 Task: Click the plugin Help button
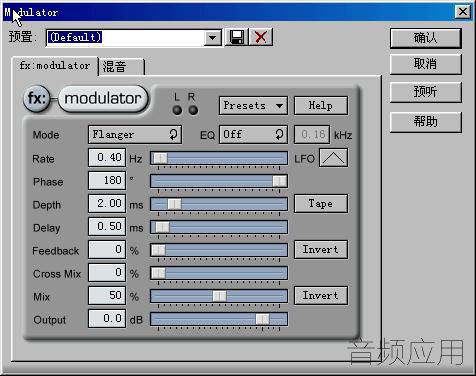click(x=321, y=106)
